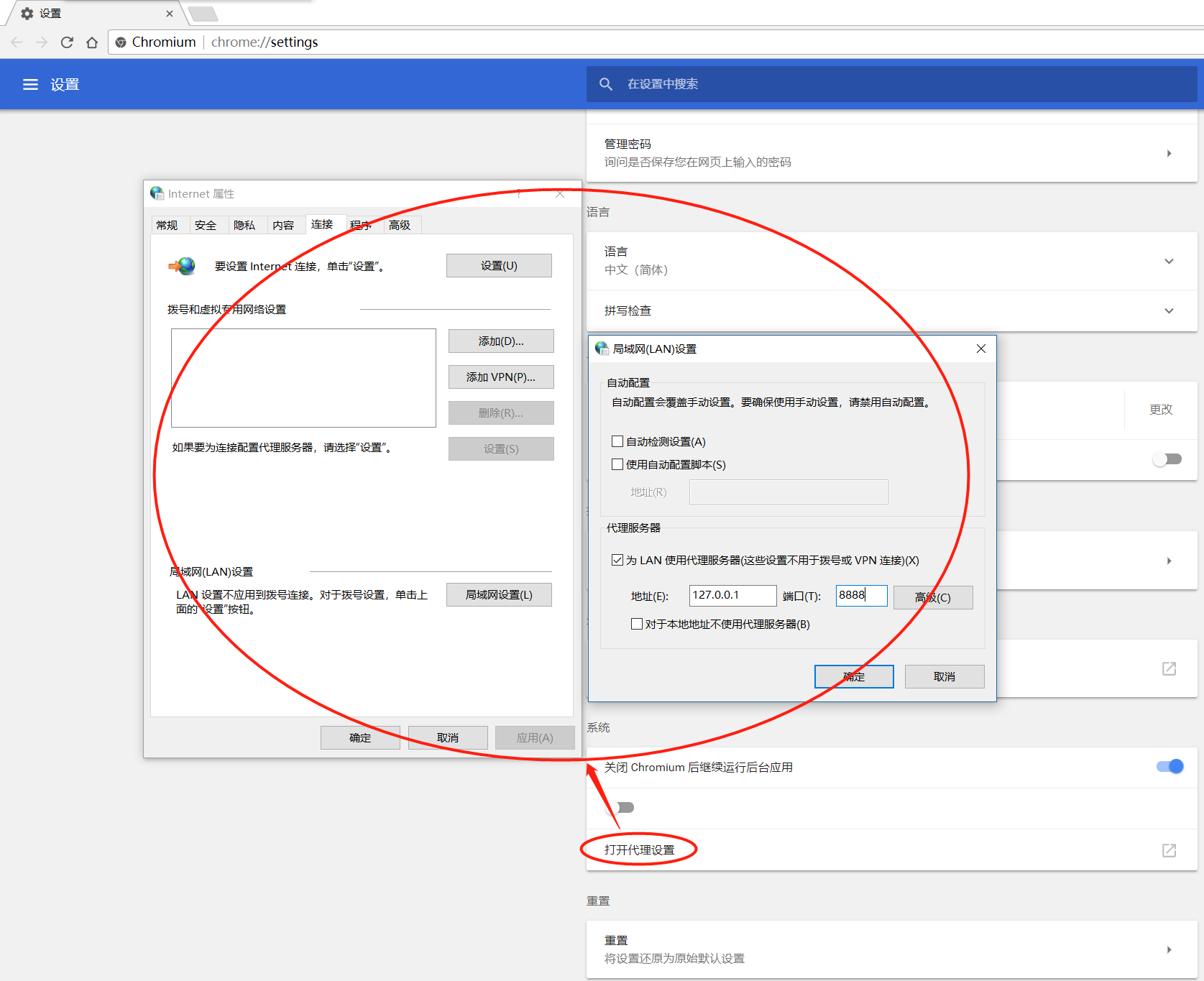
Task: Close the 局域网(LAN)设置 dialog
Action: tap(981, 349)
